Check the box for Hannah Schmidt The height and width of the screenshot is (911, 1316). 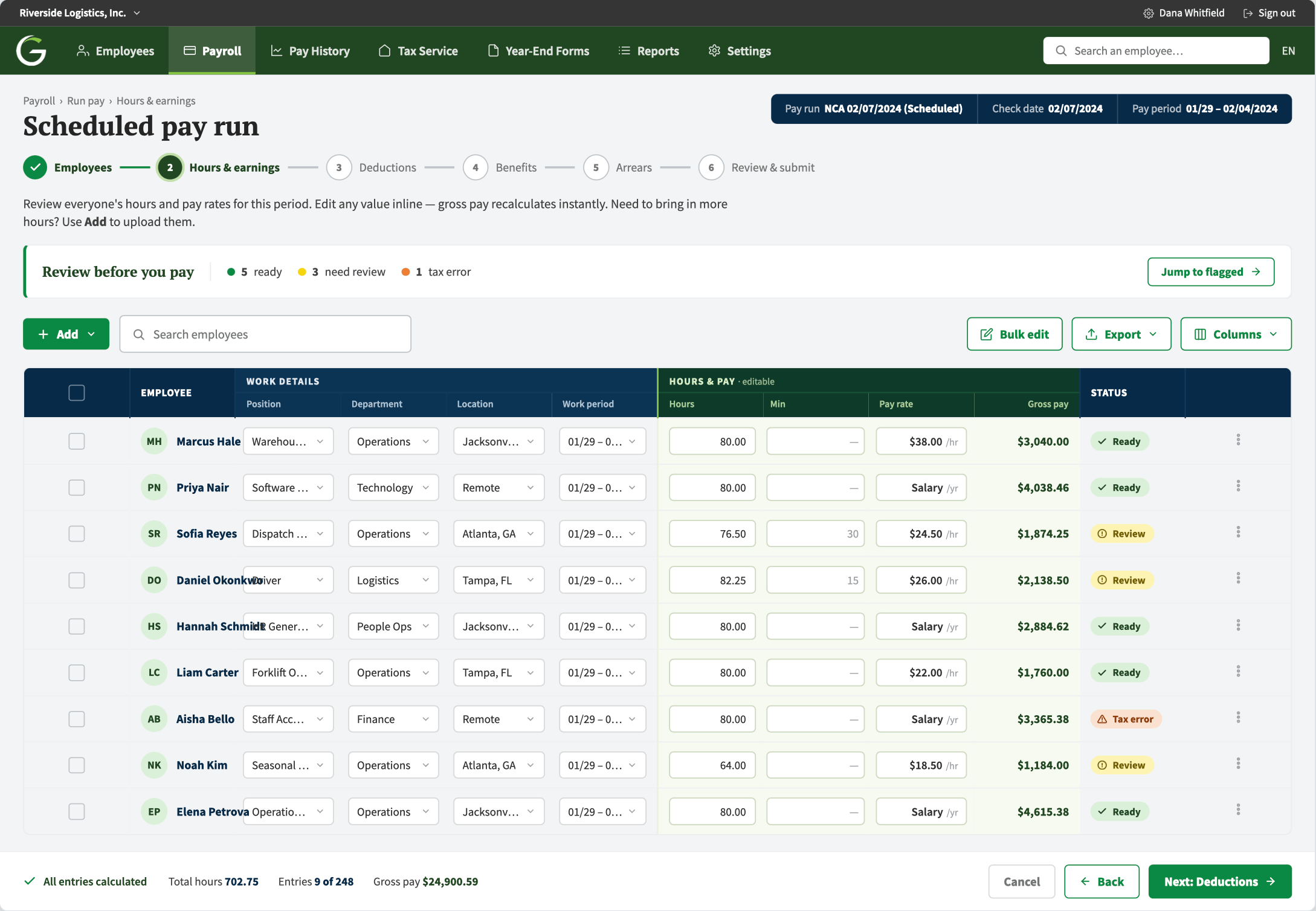coord(77,626)
